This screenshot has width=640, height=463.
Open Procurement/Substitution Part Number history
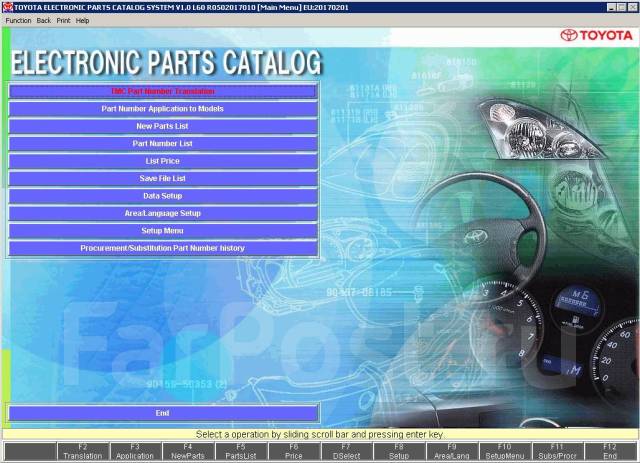(162, 248)
